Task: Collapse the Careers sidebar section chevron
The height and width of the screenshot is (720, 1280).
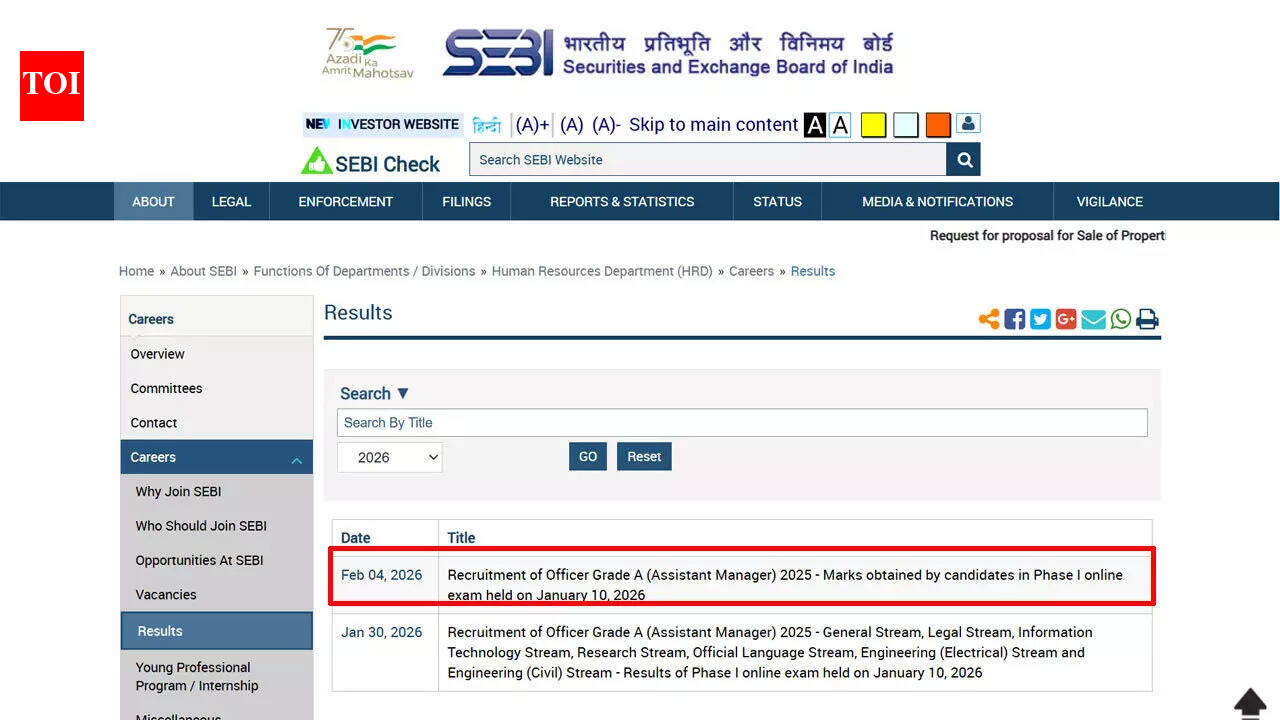Action: pyautogui.click(x=297, y=459)
